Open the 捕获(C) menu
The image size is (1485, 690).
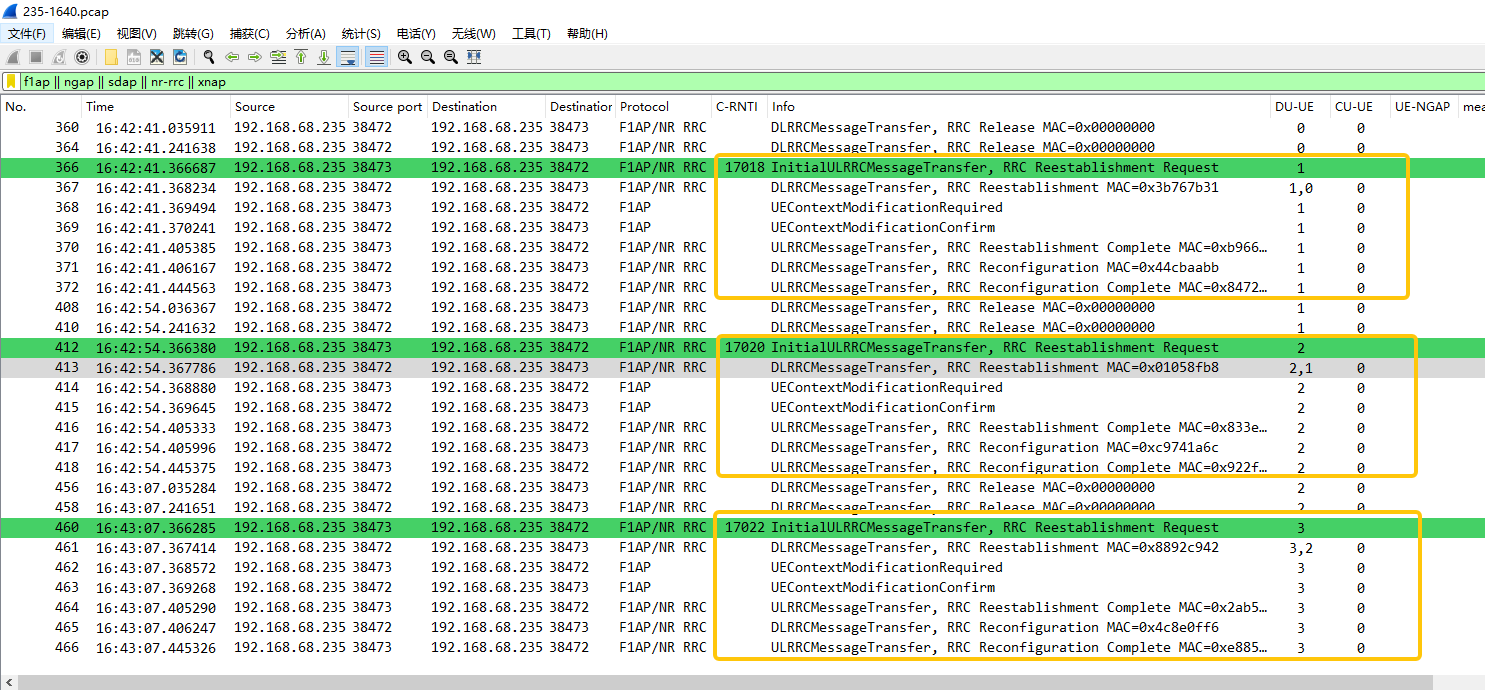[x=249, y=34]
